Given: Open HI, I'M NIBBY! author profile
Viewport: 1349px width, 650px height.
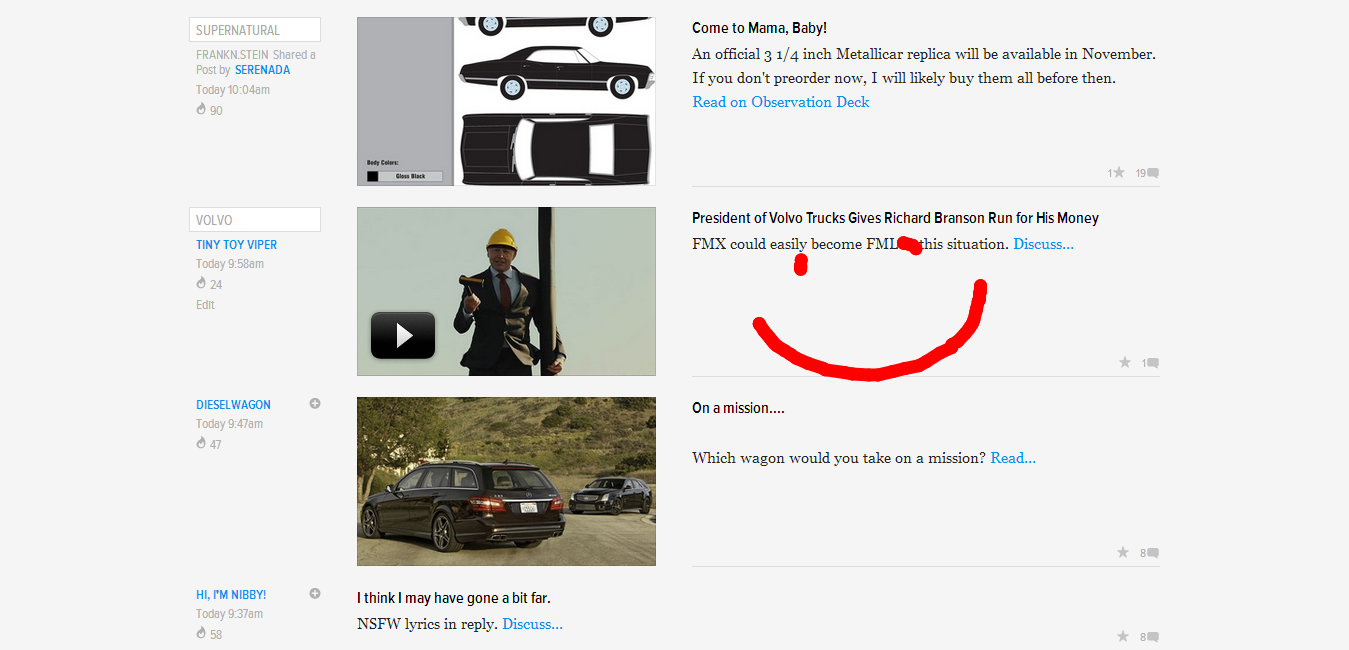Looking at the screenshot, I should (231, 595).
